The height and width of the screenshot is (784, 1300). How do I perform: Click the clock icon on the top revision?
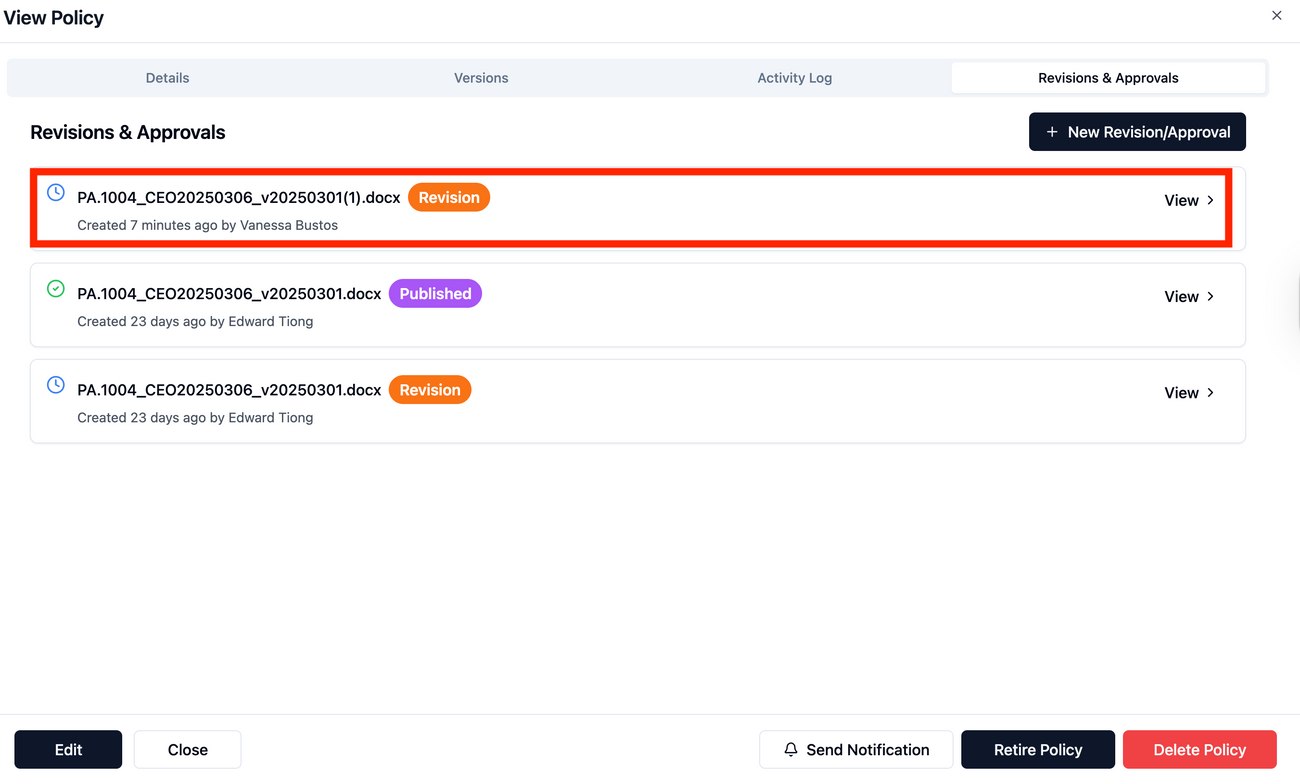(56, 192)
